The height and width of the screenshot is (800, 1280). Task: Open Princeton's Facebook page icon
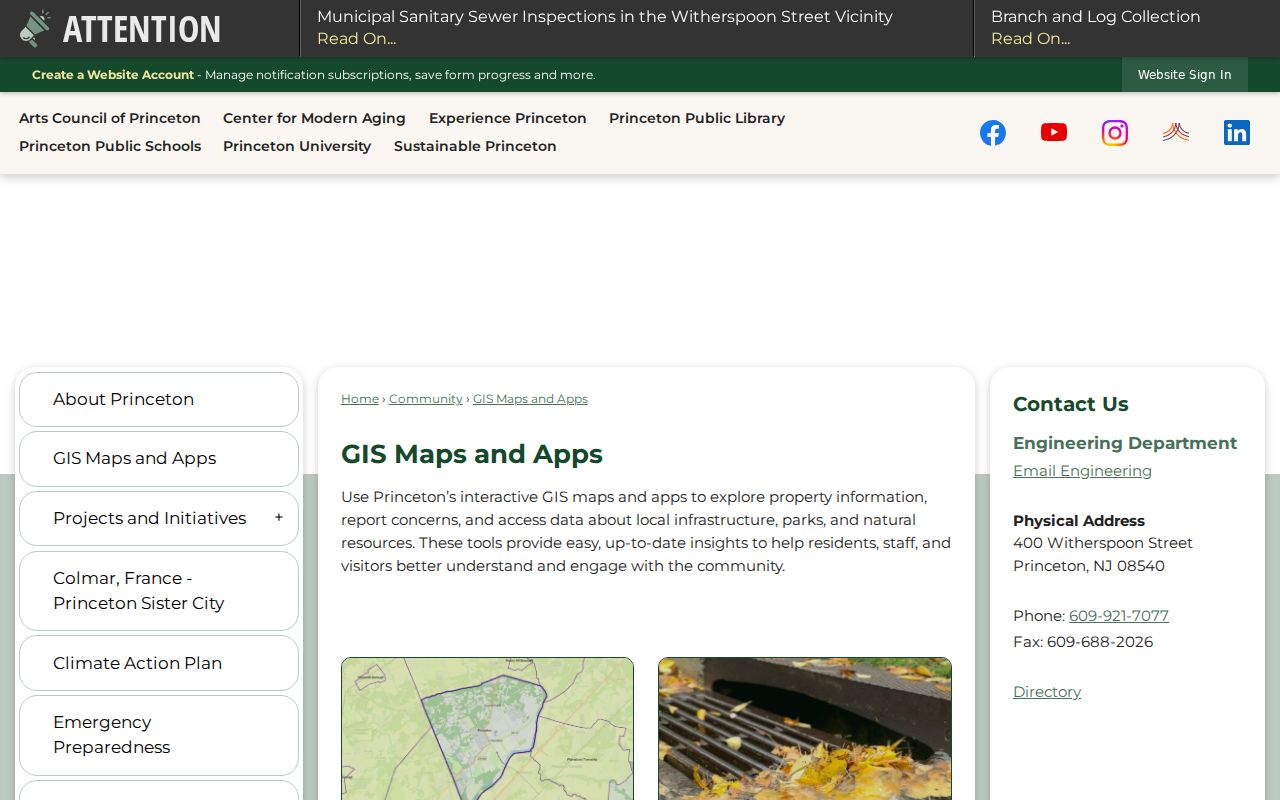click(993, 133)
